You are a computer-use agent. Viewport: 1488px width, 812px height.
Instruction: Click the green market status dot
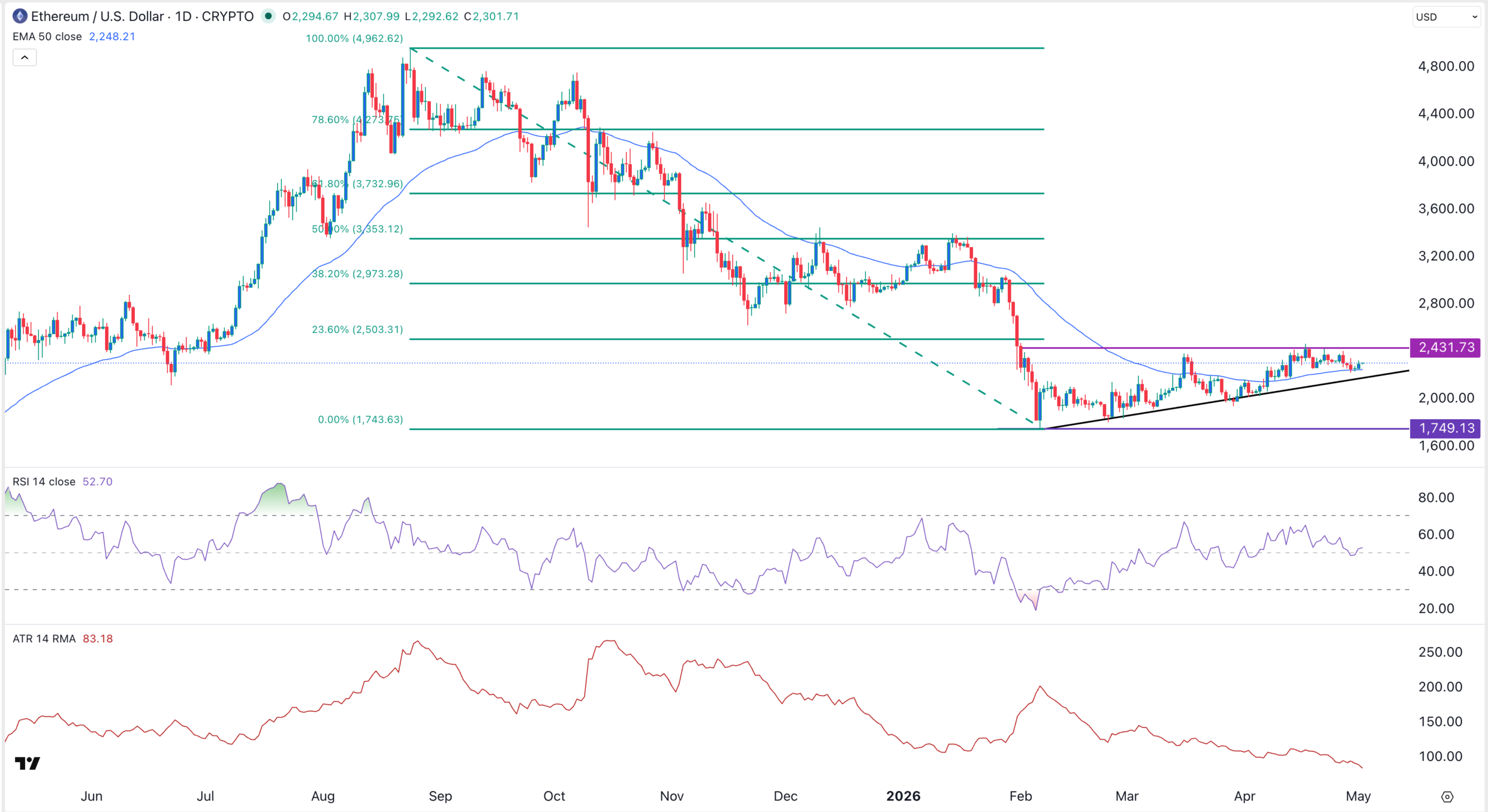point(268,16)
